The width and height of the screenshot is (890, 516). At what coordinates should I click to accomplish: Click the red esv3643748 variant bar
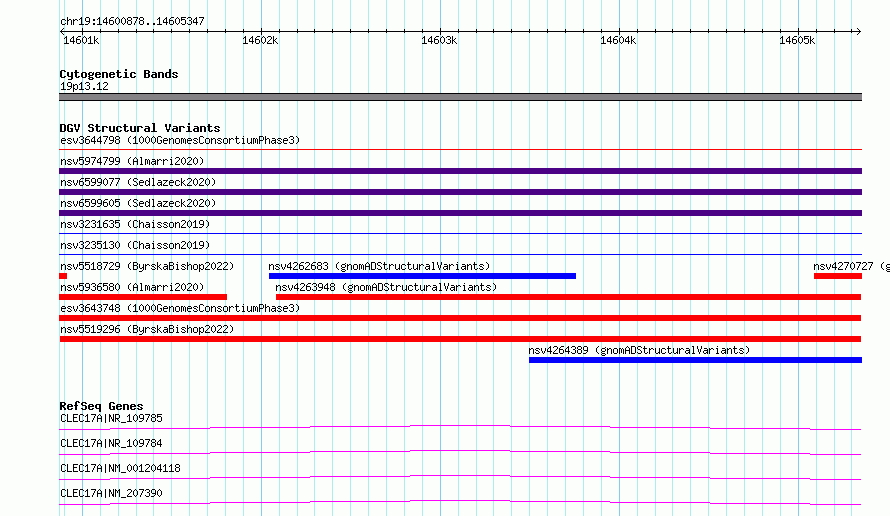pos(460,318)
